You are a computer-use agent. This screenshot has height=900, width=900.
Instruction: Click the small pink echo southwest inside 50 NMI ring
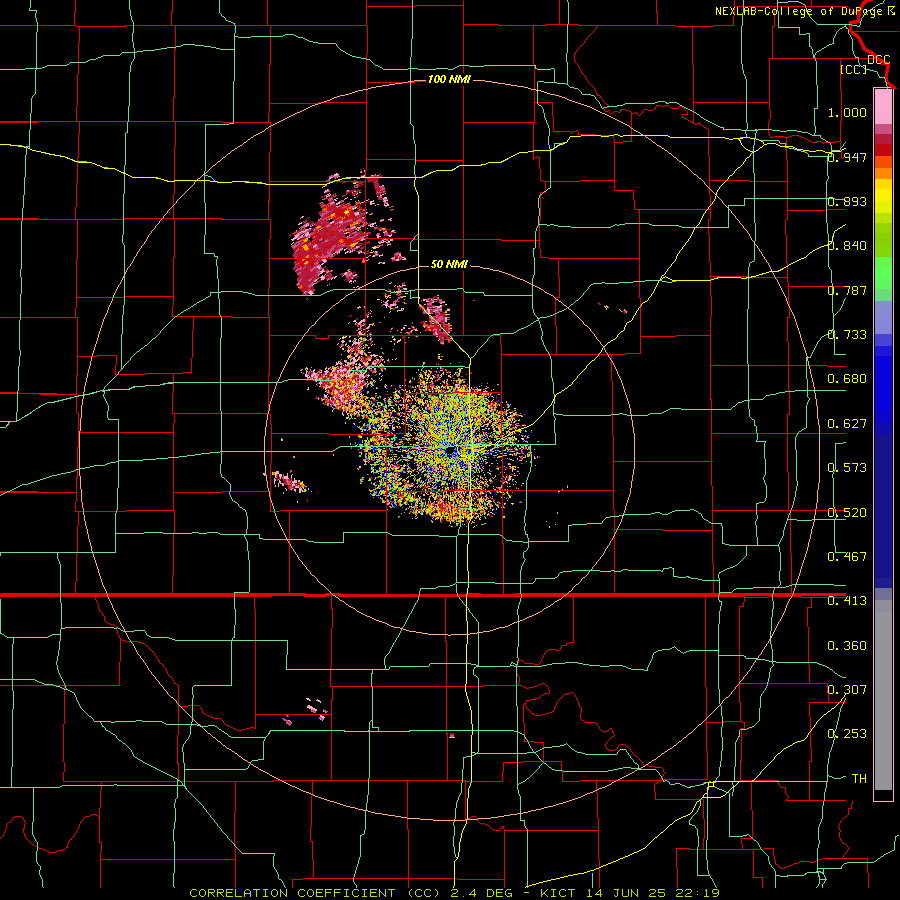point(289,481)
